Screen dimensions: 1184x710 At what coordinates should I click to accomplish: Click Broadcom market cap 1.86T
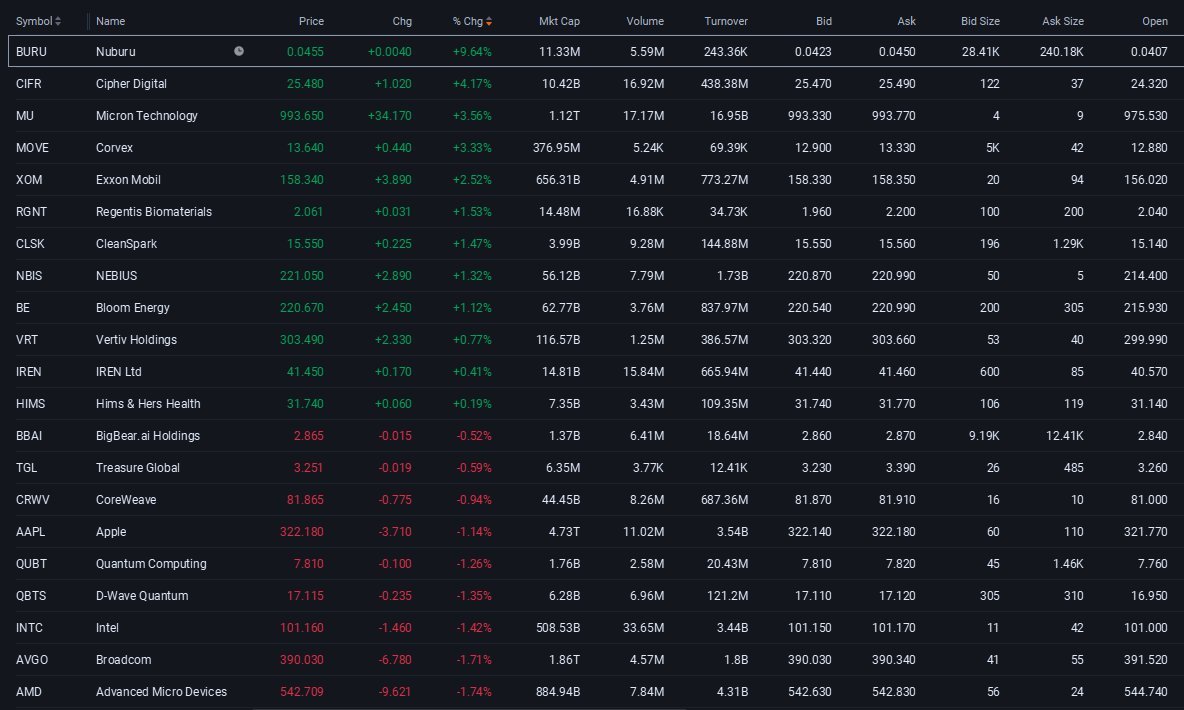click(564, 659)
